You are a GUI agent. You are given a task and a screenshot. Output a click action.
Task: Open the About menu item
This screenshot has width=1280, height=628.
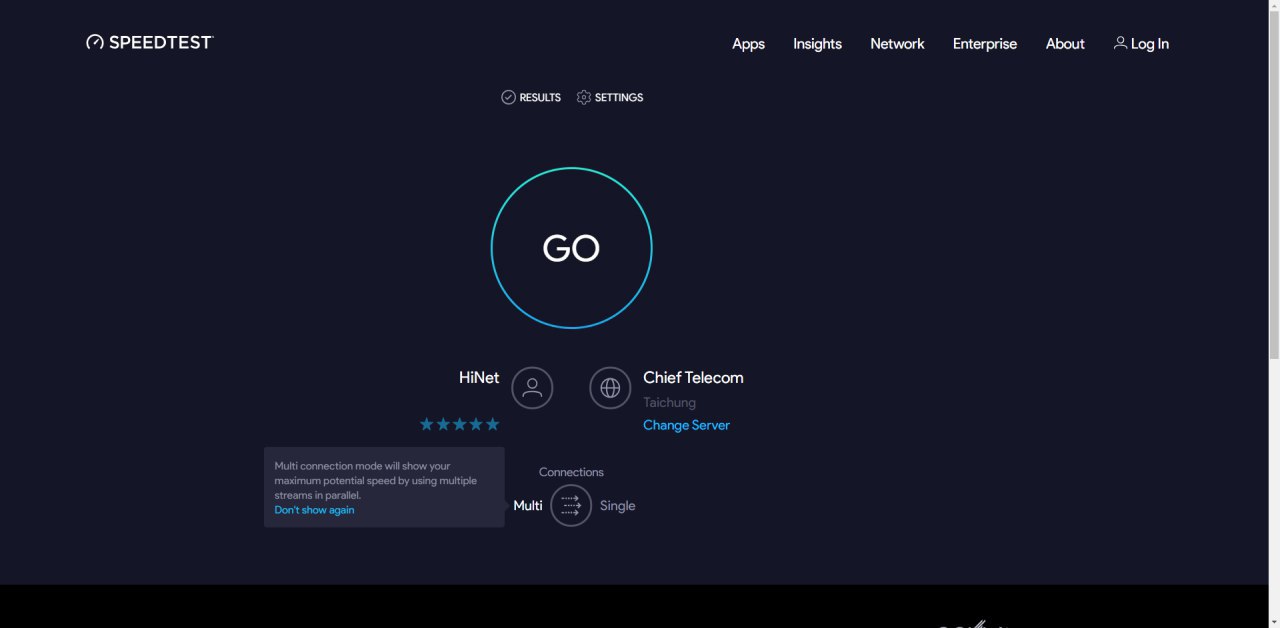[x=1065, y=44]
